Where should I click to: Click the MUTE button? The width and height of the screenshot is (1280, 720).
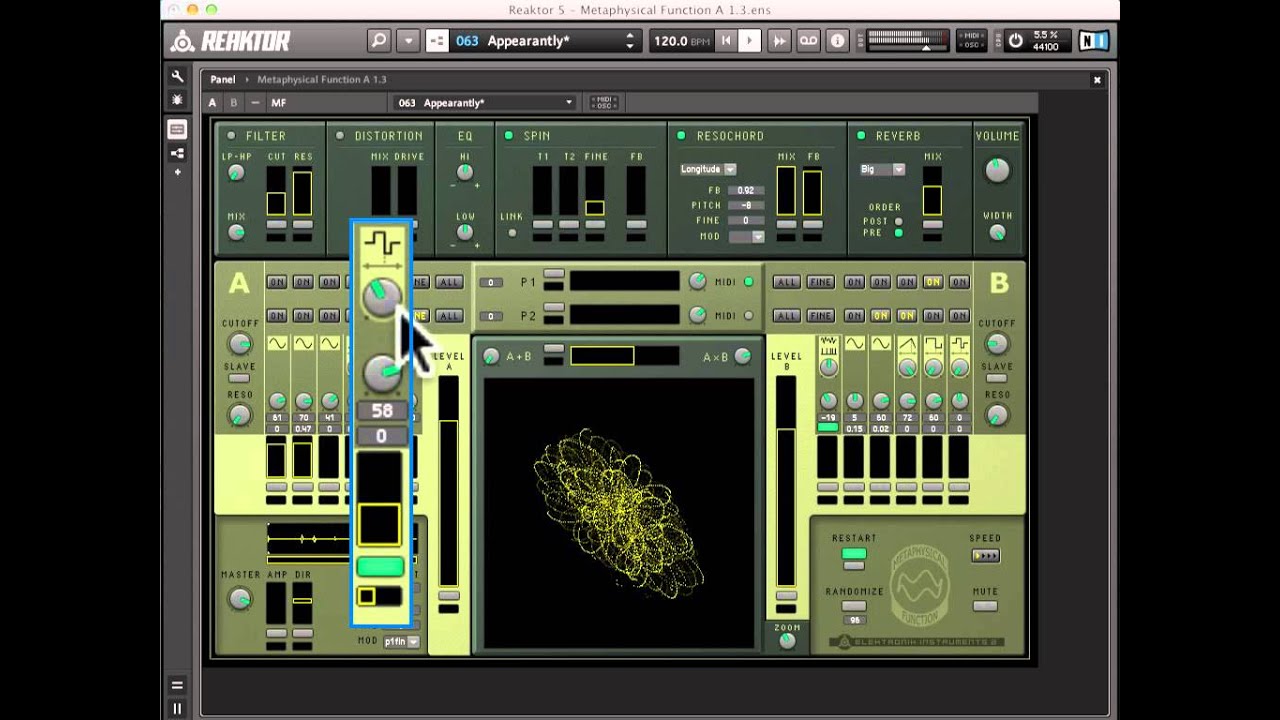tap(985, 606)
